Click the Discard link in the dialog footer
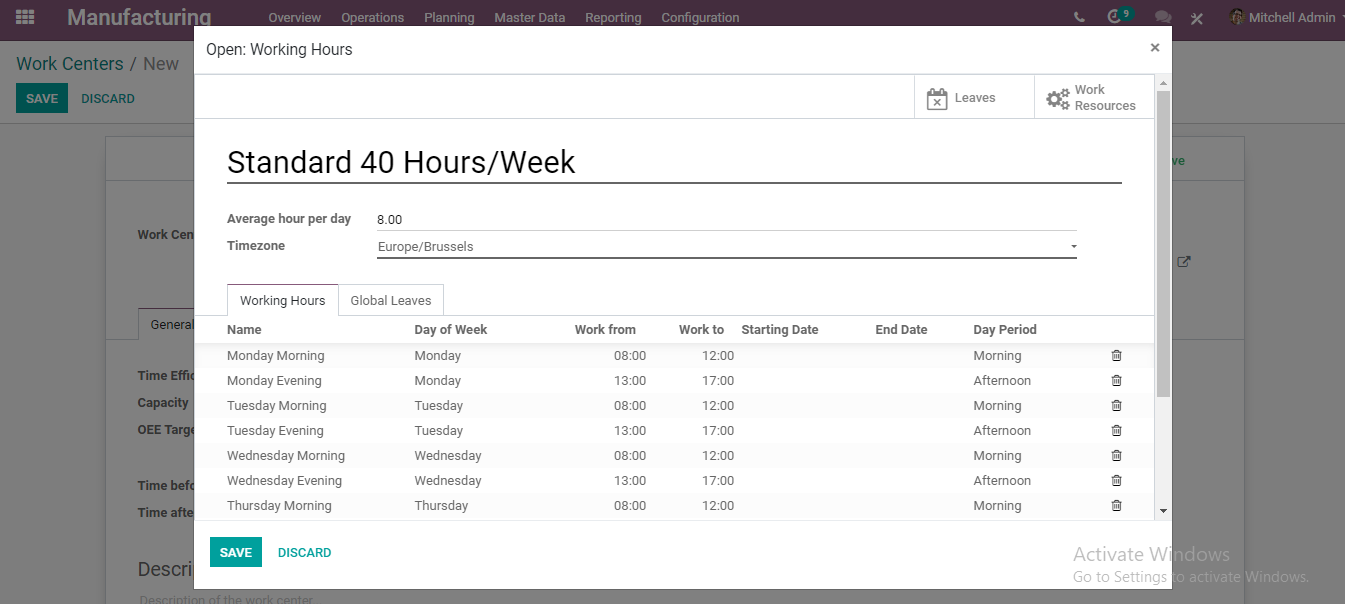Viewport: 1345px width, 604px height. 304,552
